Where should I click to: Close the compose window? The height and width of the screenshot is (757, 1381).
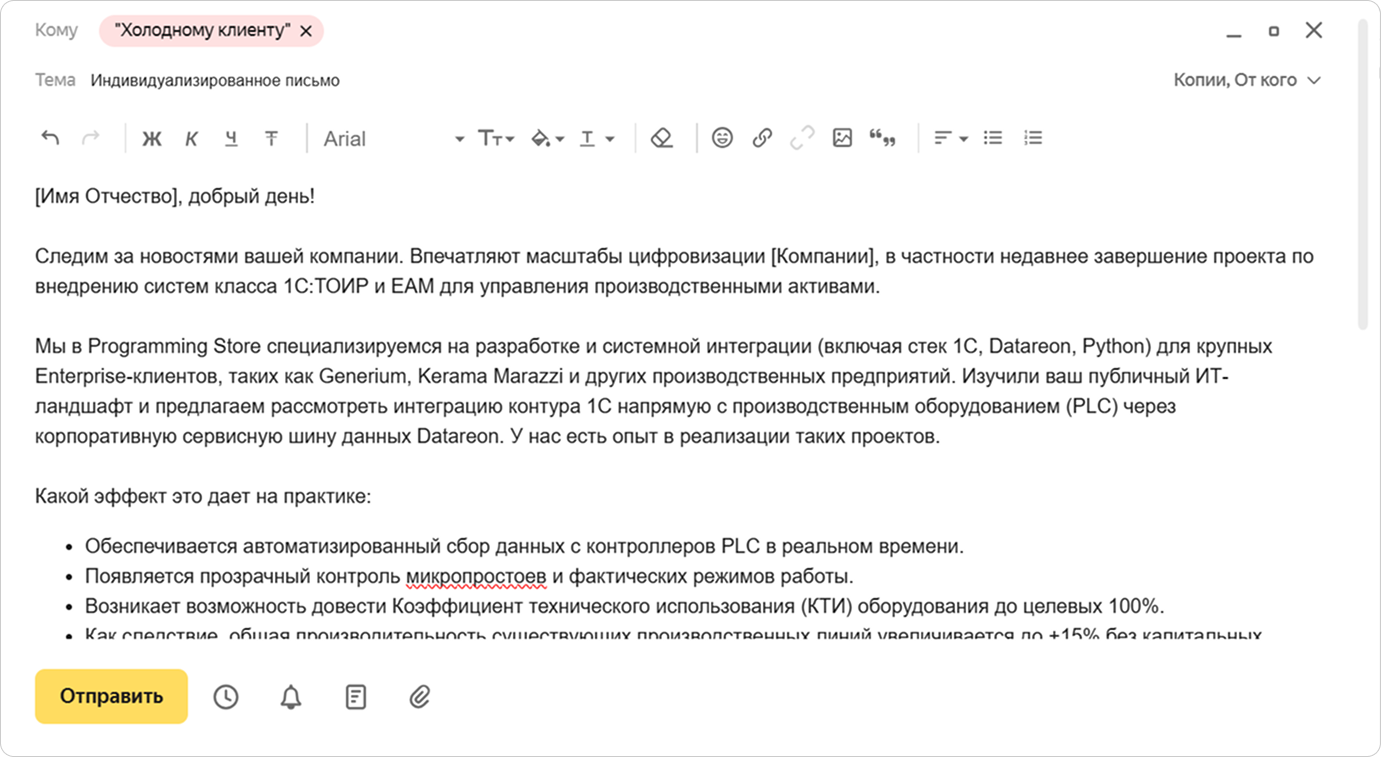point(1314,30)
